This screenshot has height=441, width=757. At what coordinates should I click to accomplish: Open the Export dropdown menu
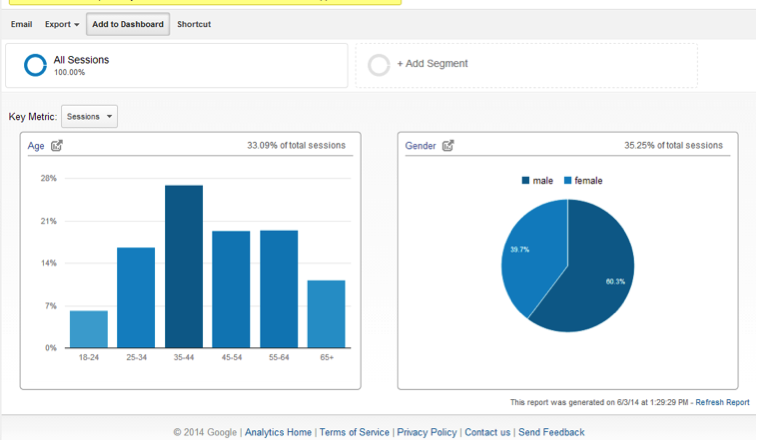coord(62,24)
